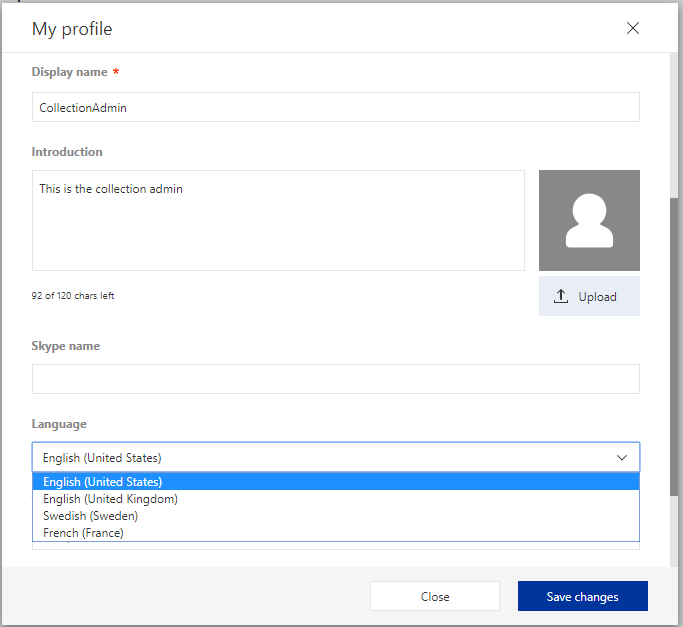Select Swedish (Sweden) from the language list
683x627 pixels.
(x=90, y=516)
